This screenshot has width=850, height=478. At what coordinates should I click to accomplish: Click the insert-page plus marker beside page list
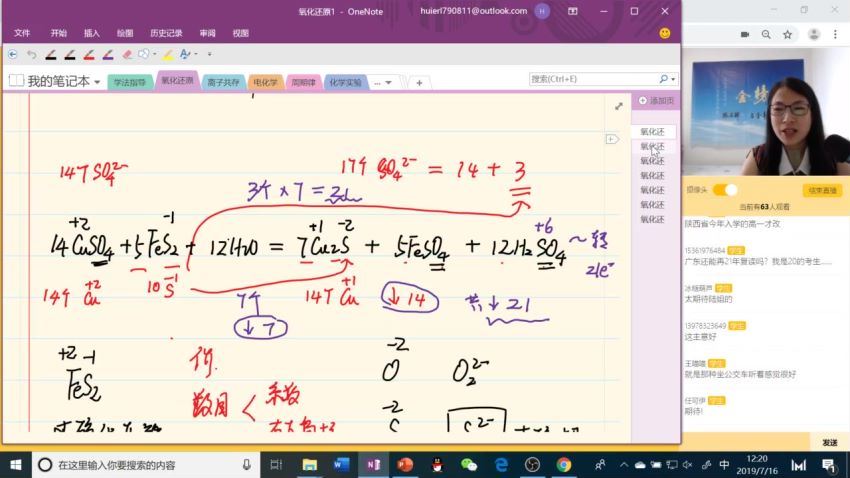611,139
